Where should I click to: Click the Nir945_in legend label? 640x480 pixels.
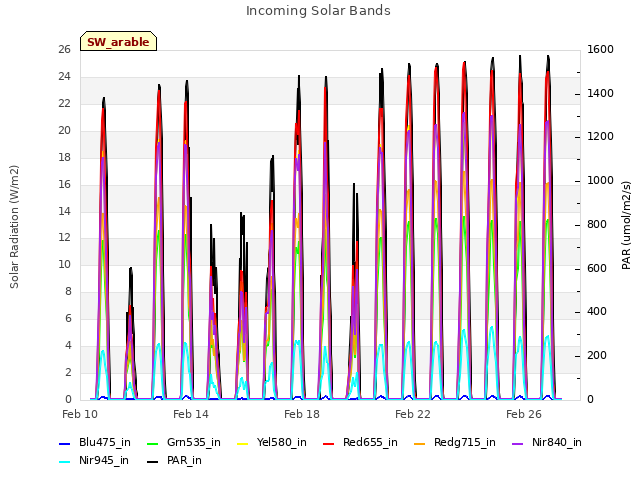tap(104, 460)
